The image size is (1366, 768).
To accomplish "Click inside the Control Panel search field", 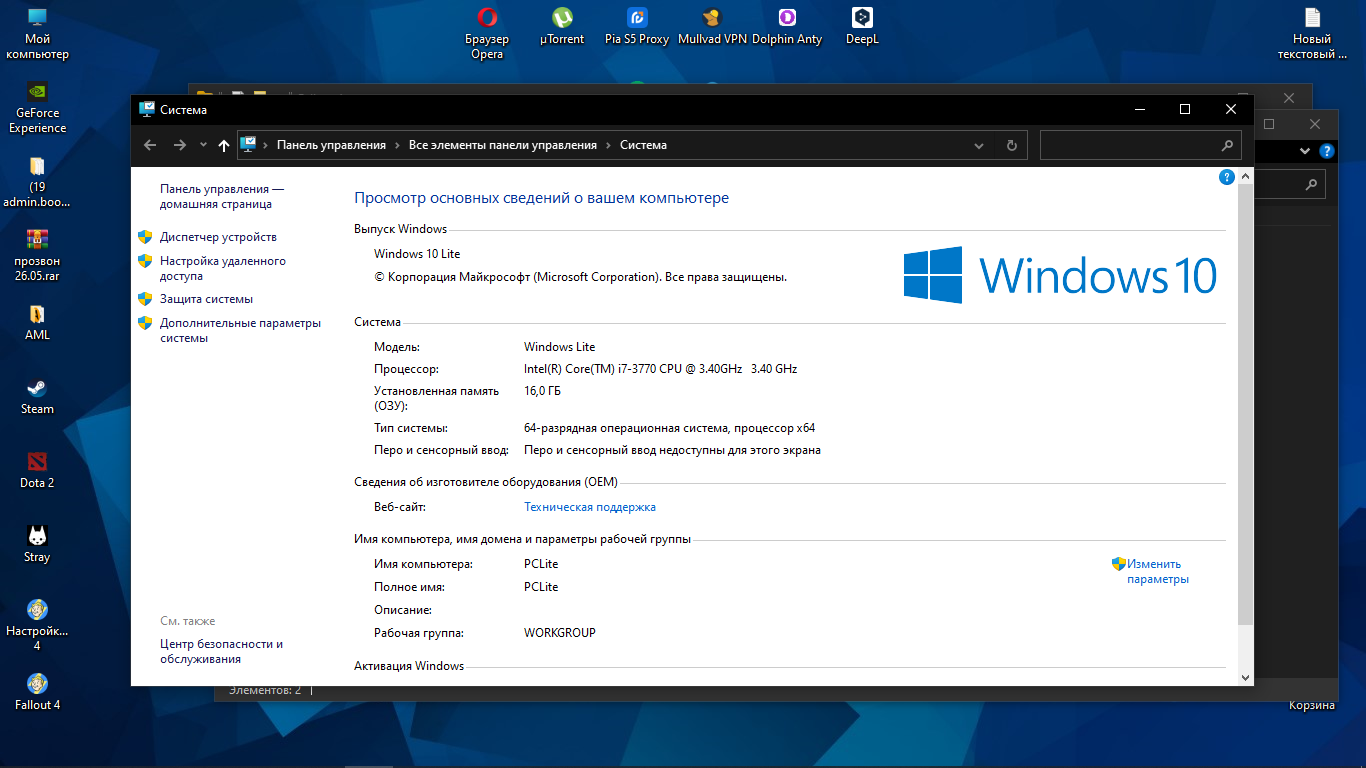I will (1130, 145).
